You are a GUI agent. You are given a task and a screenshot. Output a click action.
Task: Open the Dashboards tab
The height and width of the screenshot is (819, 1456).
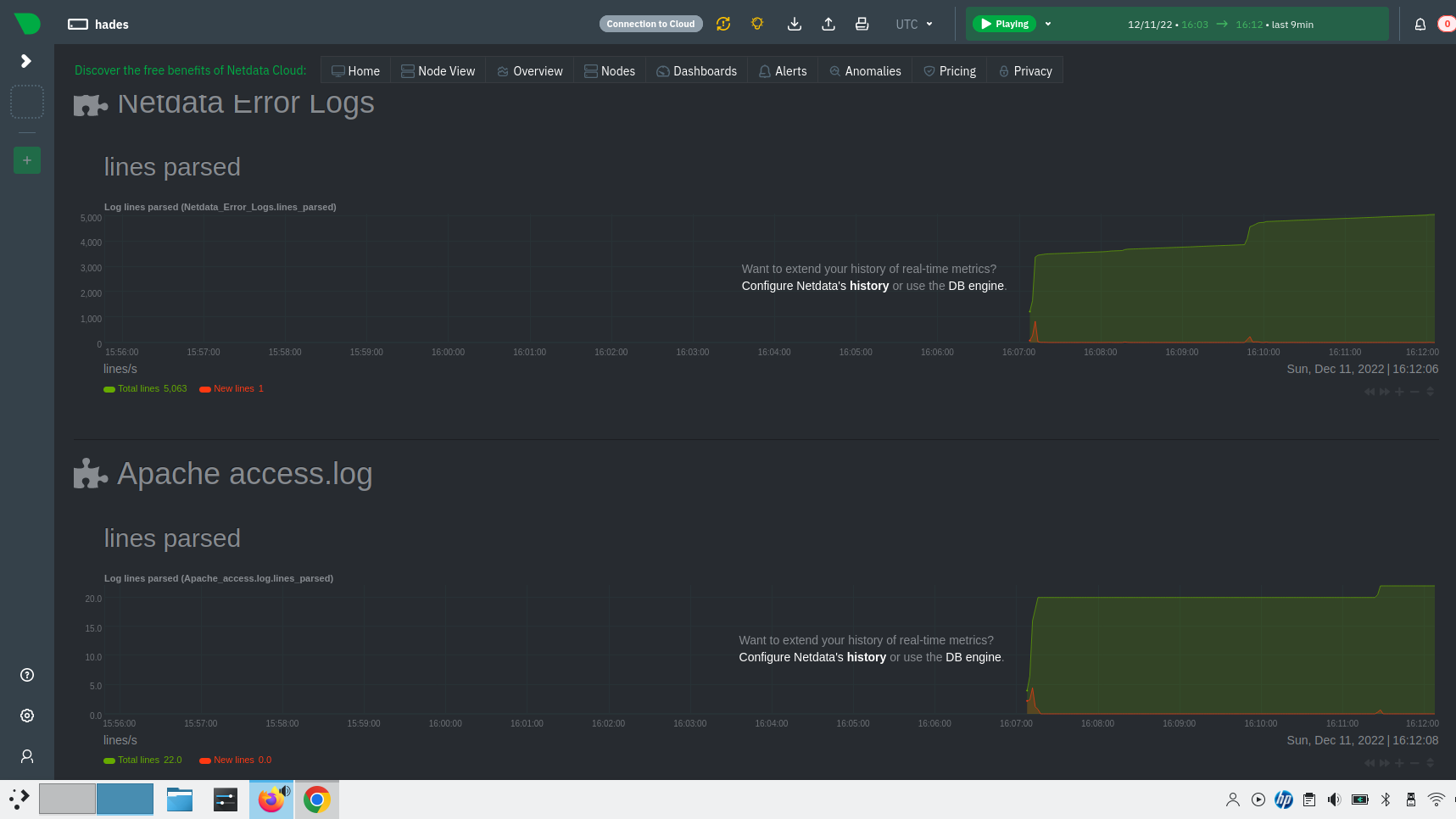696,70
